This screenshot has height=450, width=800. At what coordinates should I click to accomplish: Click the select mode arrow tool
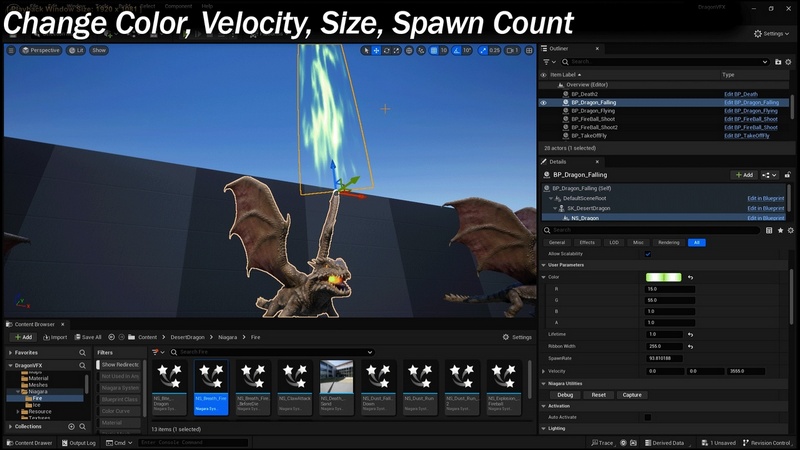pos(366,50)
